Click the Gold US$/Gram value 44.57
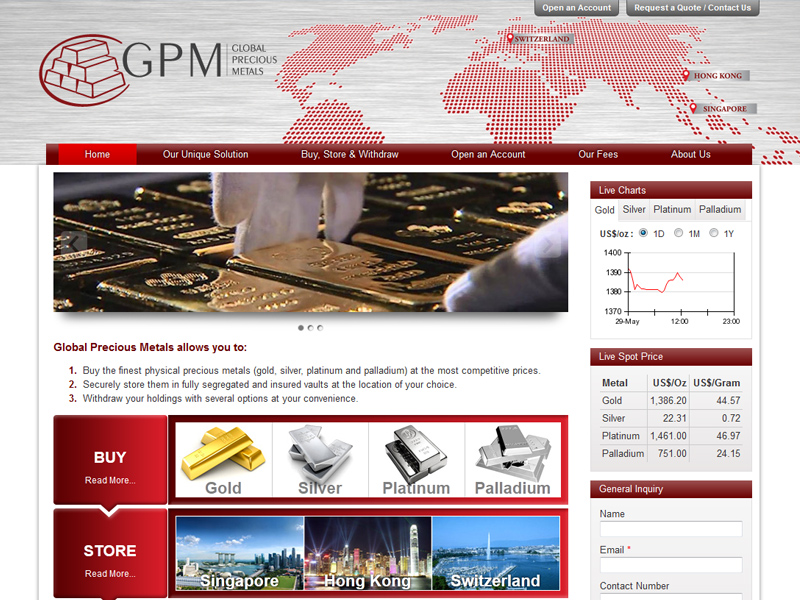 click(728, 401)
